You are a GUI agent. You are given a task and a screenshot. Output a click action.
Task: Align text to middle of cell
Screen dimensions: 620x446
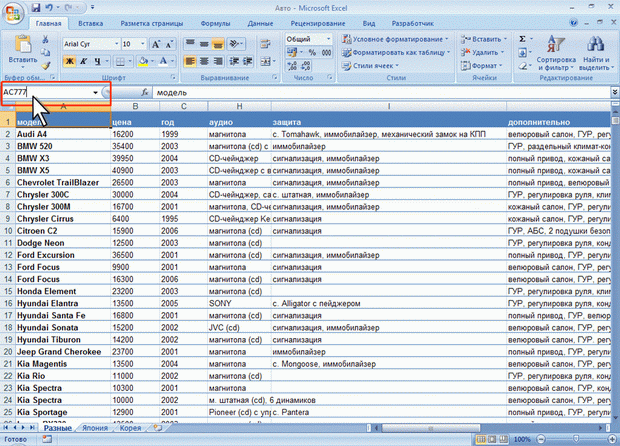(204, 43)
